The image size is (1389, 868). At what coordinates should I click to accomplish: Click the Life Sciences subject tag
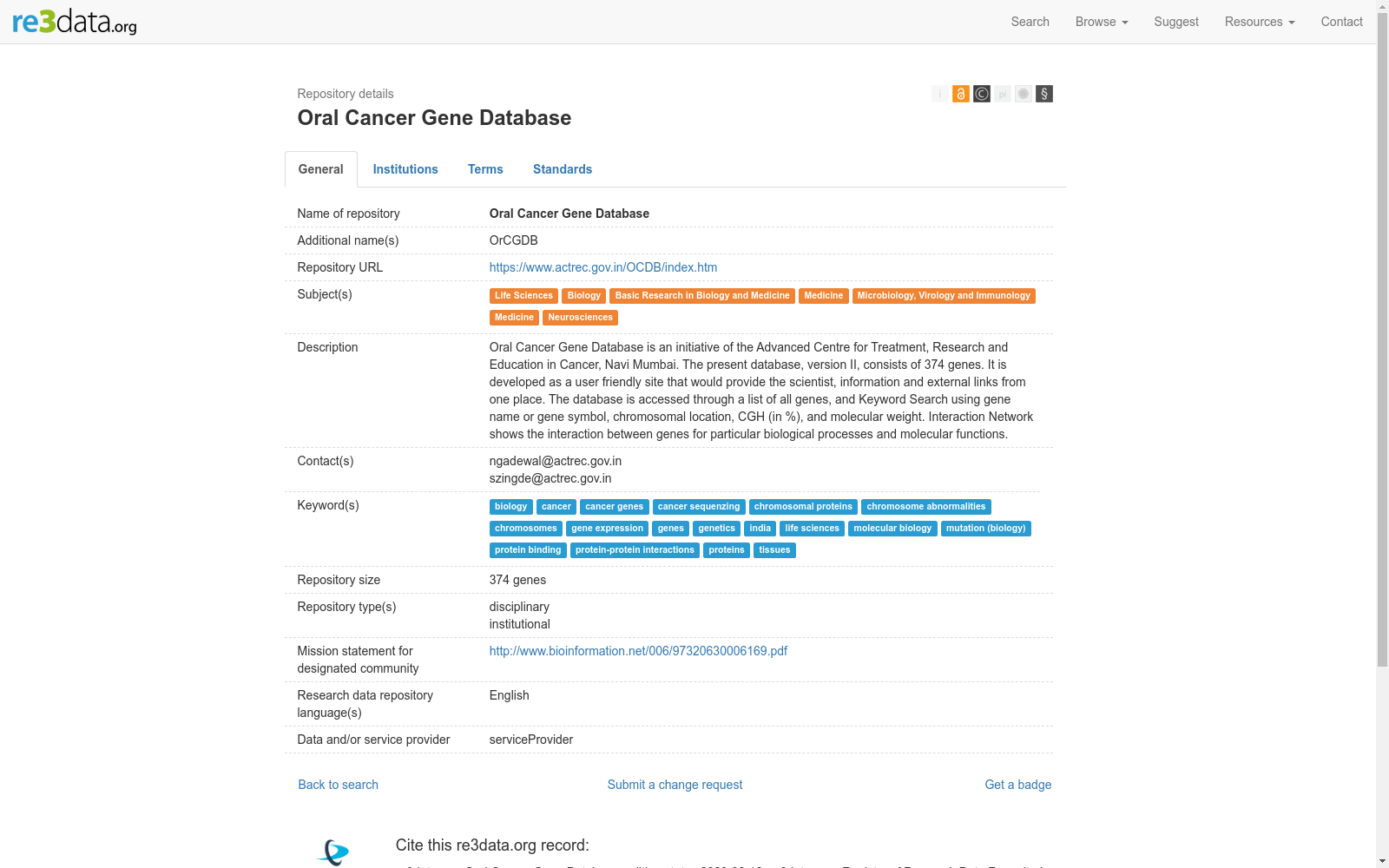click(523, 296)
